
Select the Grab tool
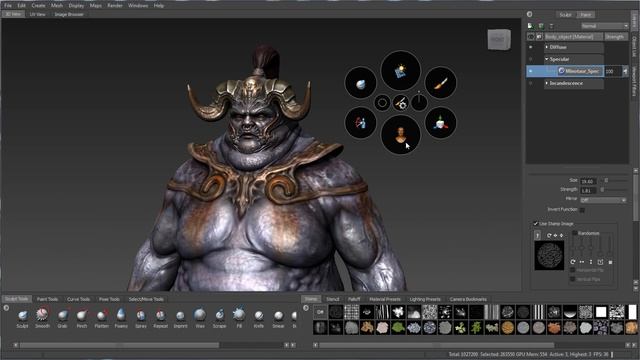[62, 318]
